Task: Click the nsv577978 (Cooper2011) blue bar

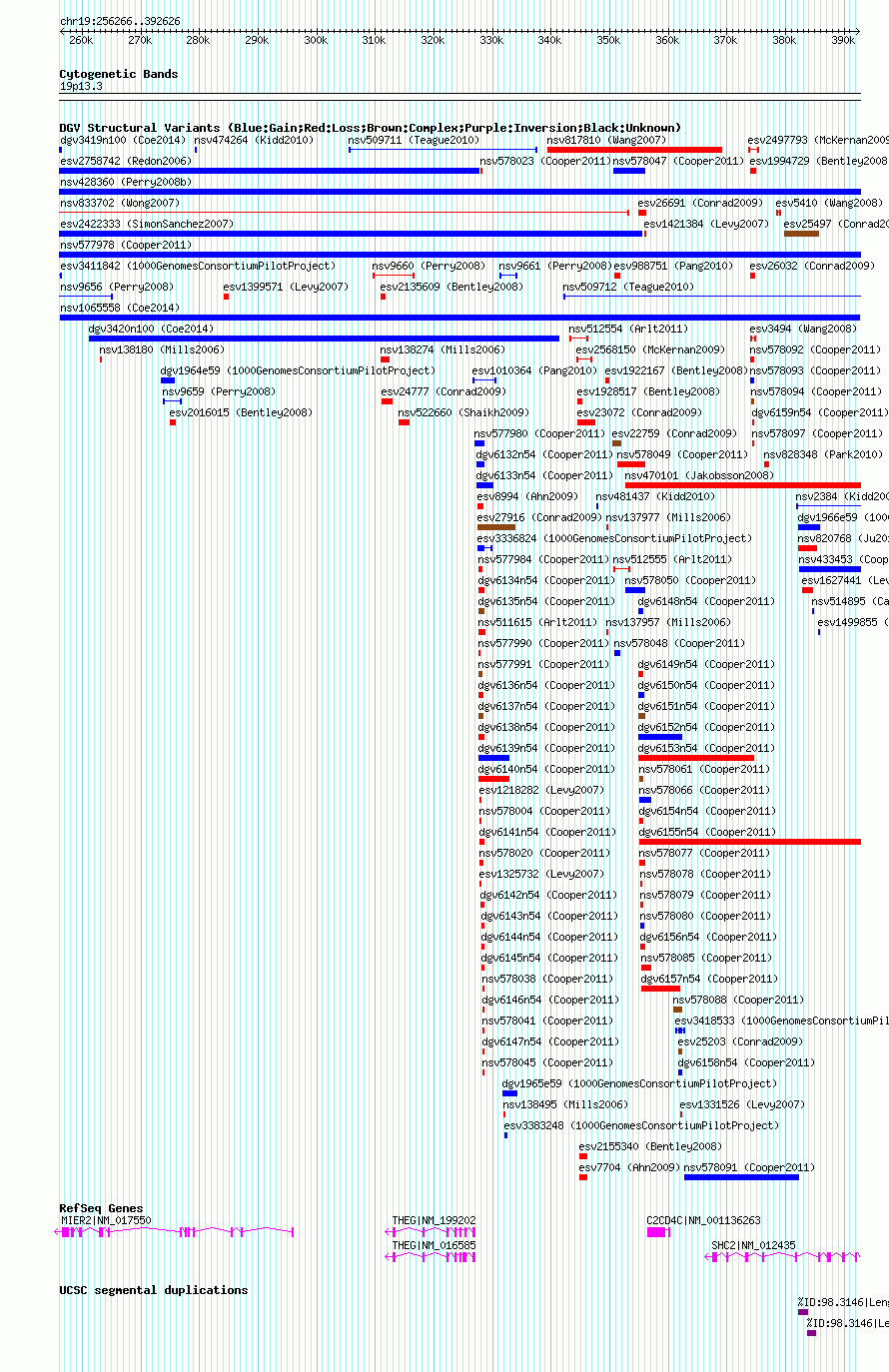Action: point(459,255)
